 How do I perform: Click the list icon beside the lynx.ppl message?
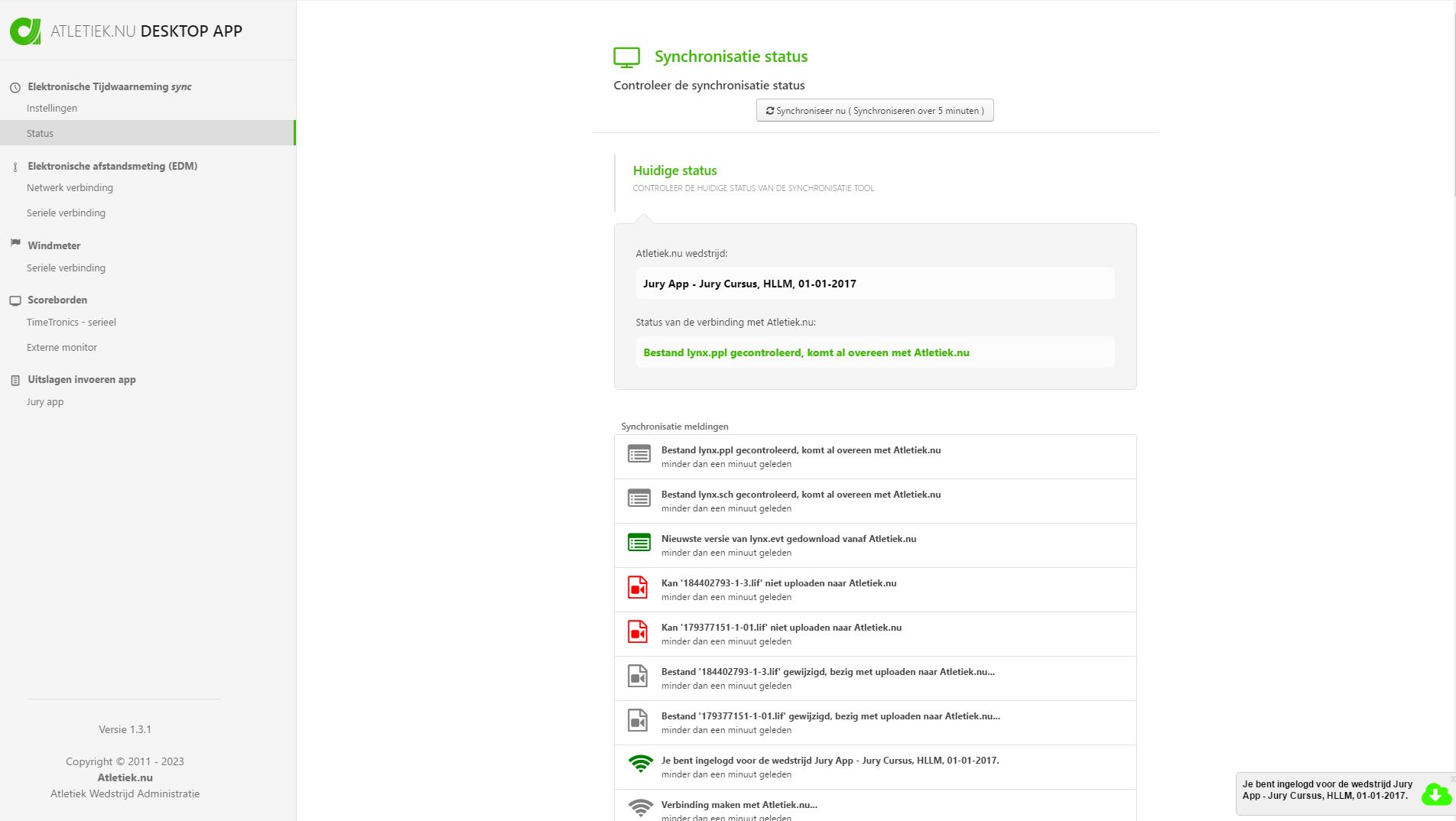(638, 454)
